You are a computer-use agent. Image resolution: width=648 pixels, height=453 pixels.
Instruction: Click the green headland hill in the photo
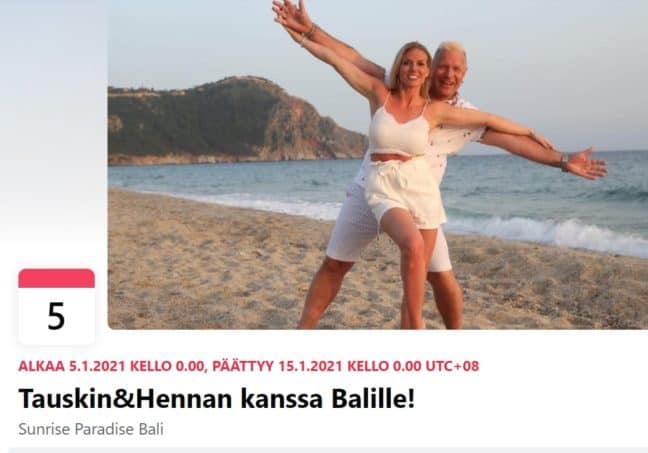[231, 118]
